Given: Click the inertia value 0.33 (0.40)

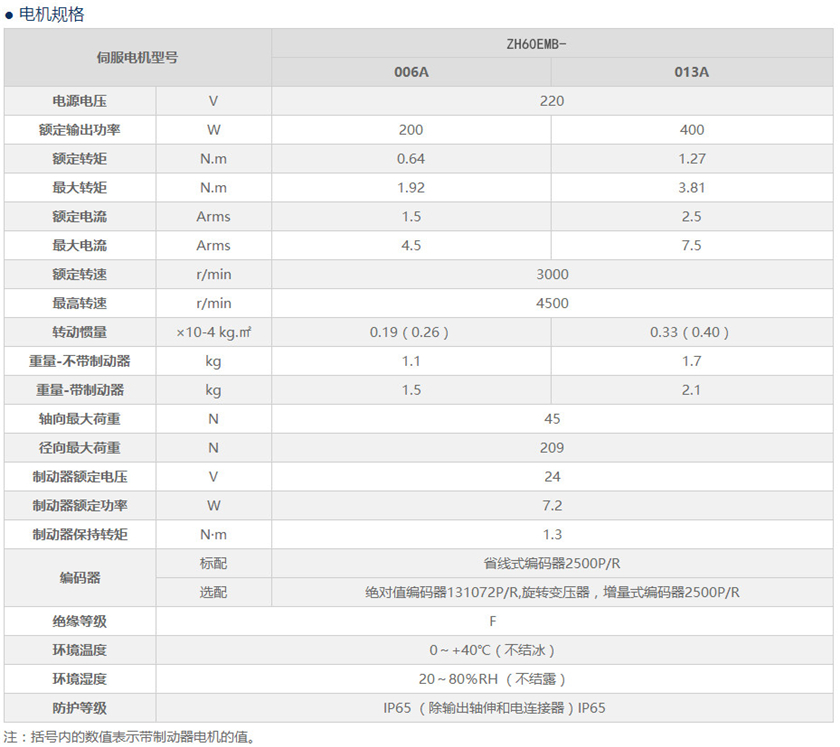Looking at the screenshot, I should (691, 332).
